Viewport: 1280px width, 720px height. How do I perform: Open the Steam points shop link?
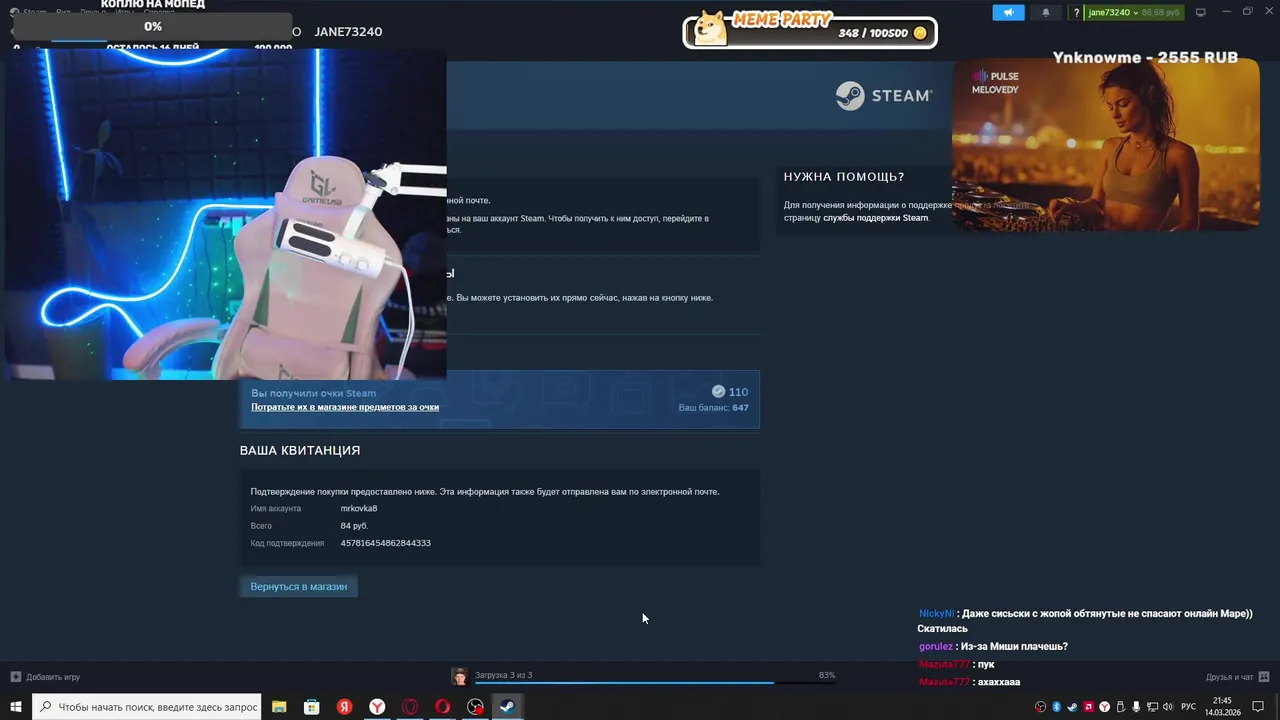pos(345,407)
